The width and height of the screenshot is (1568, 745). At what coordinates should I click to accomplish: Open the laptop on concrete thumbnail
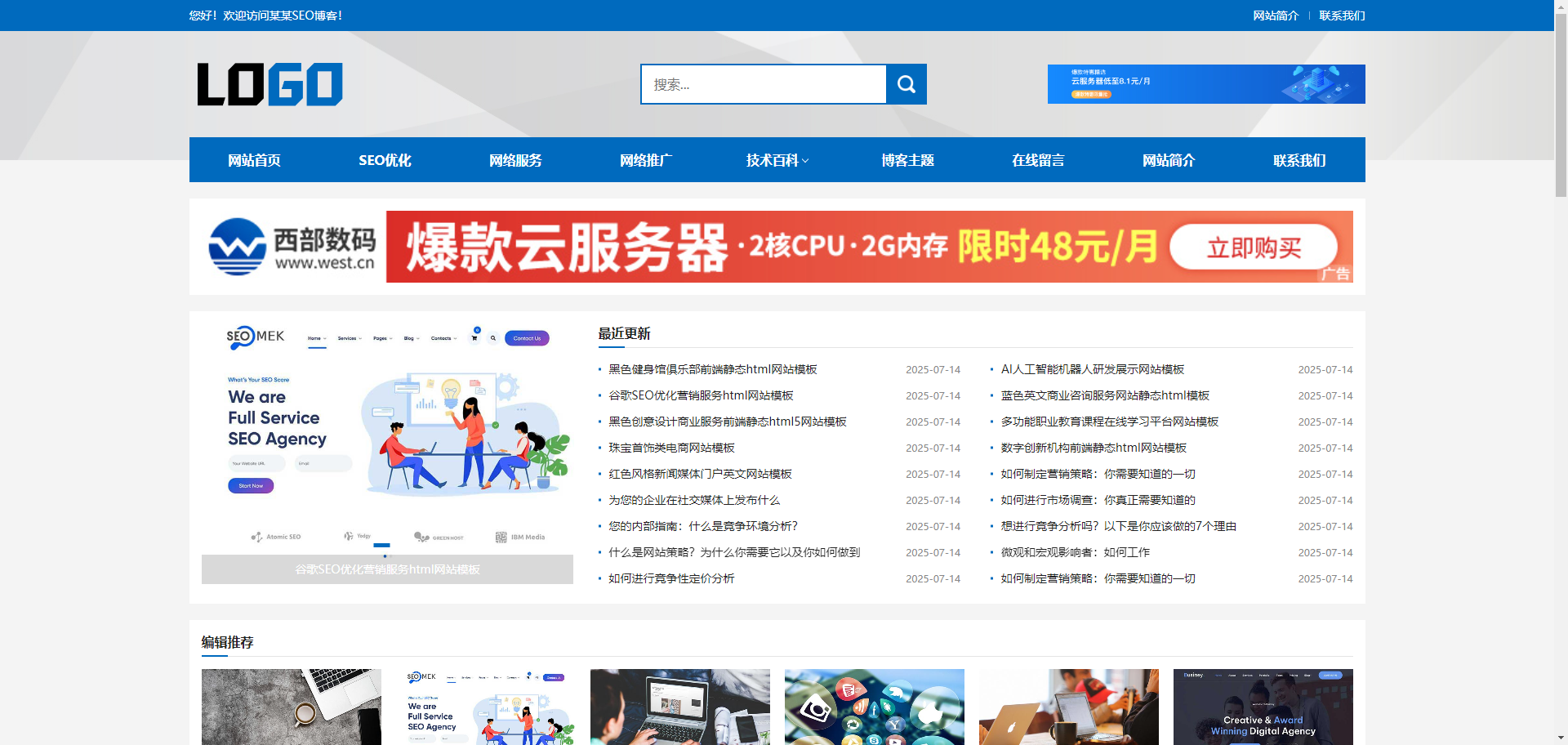[x=292, y=707]
